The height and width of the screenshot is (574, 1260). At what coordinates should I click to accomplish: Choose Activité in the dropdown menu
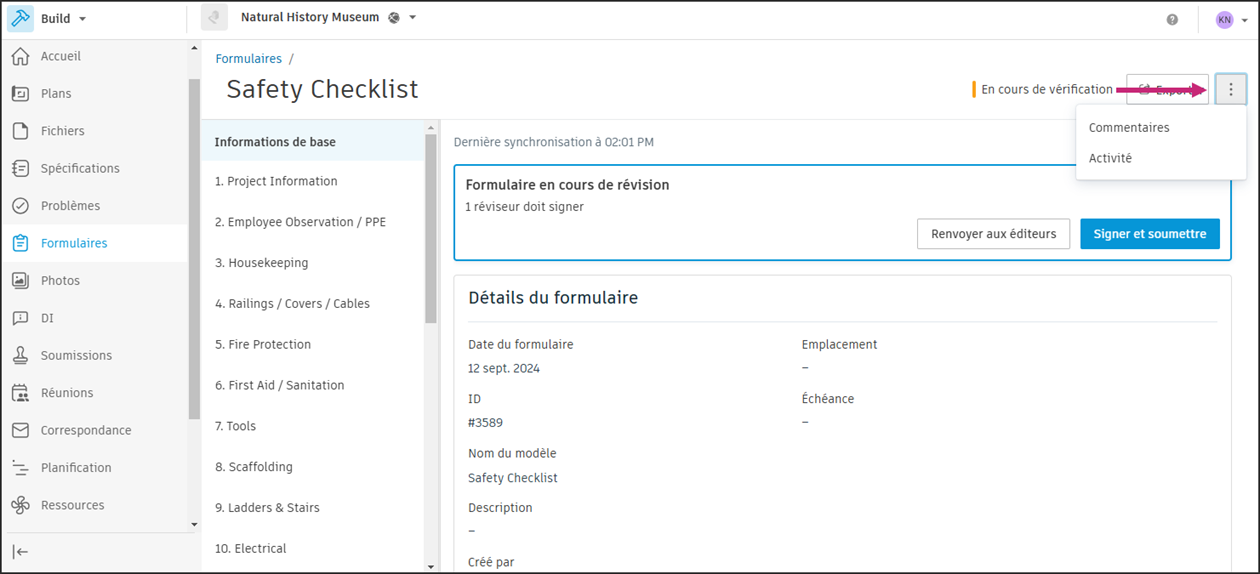pos(1110,158)
